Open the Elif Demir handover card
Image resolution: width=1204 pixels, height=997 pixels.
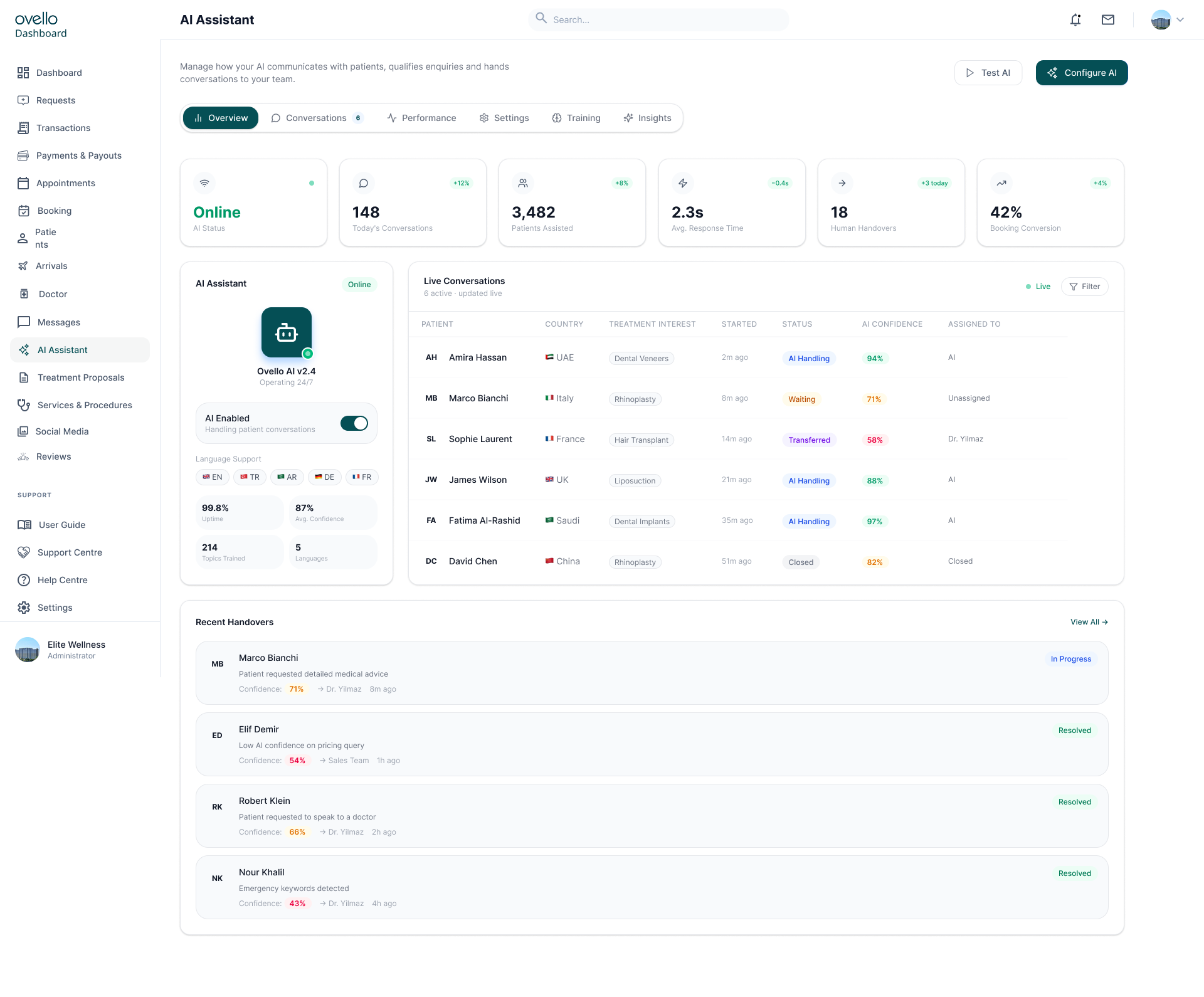(x=652, y=744)
